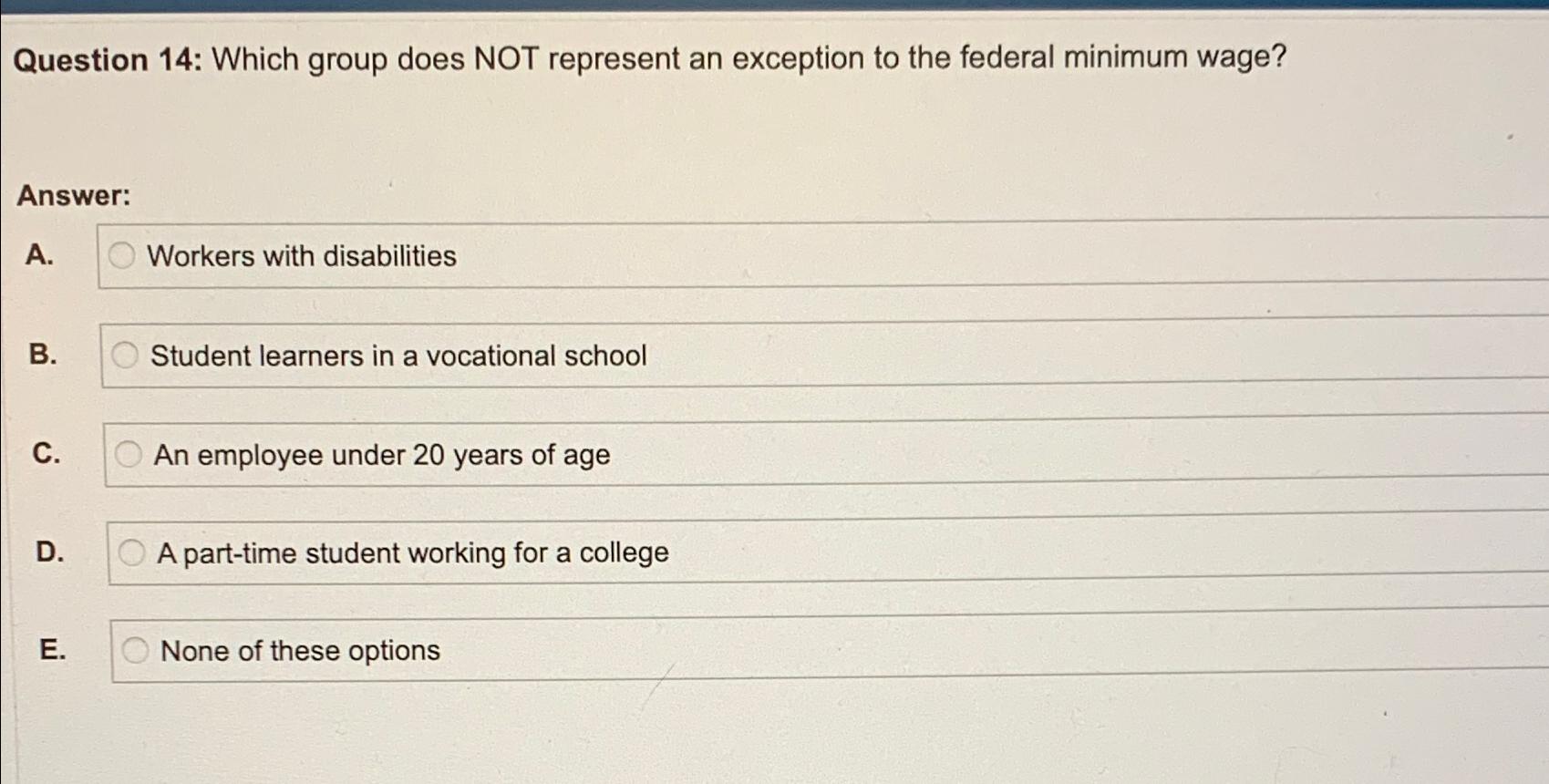The image size is (1549, 784).
Task: Click the letter label 'C.' beside the third option
Action: click(47, 453)
